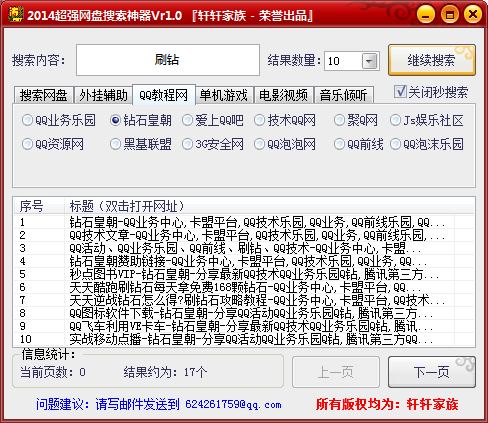
Task: Switch to the 搜索网盘 tab
Action: click(44, 95)
